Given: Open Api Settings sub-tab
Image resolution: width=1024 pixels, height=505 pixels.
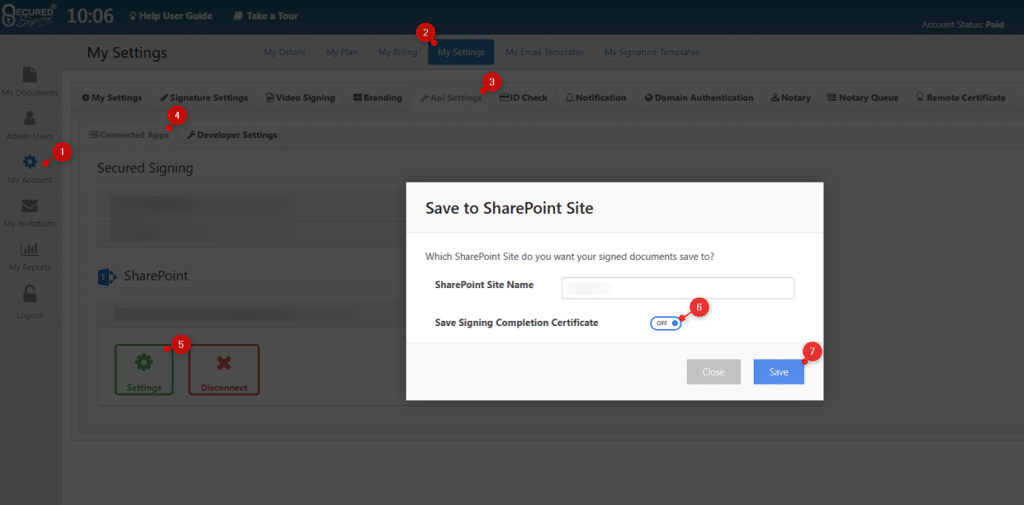Looking at the screenshot, I should tap(451, 98).
